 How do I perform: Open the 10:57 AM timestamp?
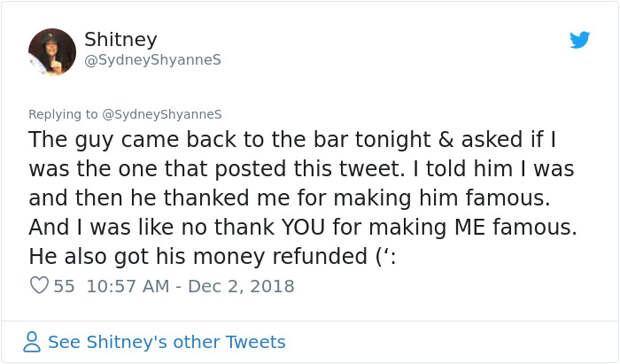tap(128, 286)
